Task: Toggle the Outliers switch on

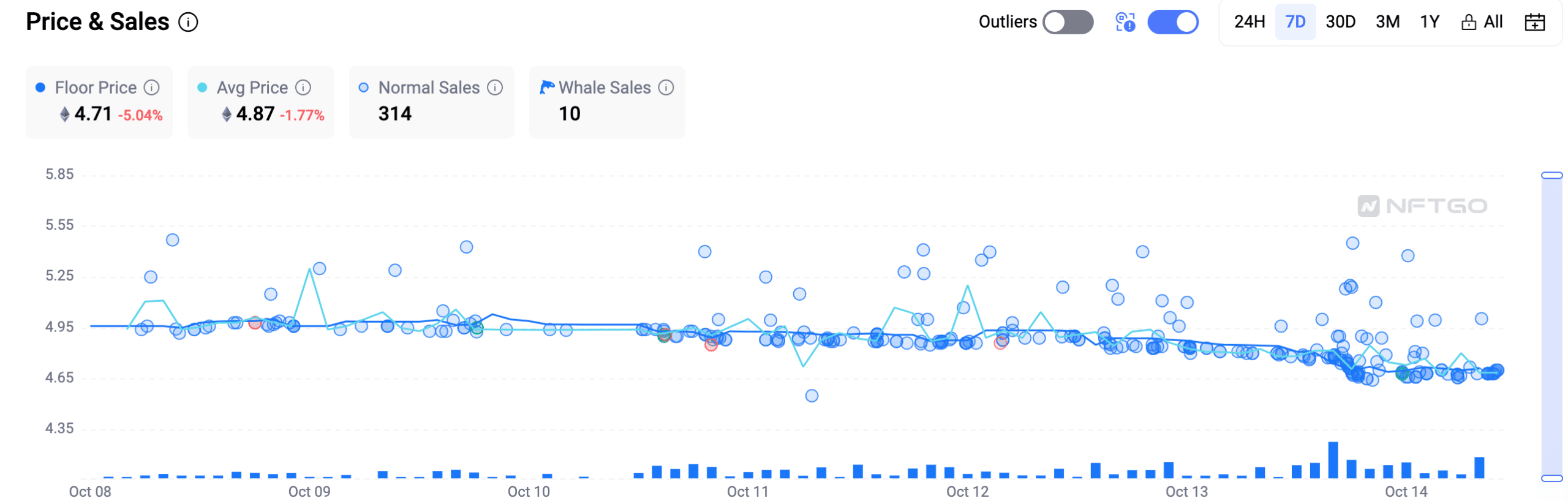Action: 1068,22
